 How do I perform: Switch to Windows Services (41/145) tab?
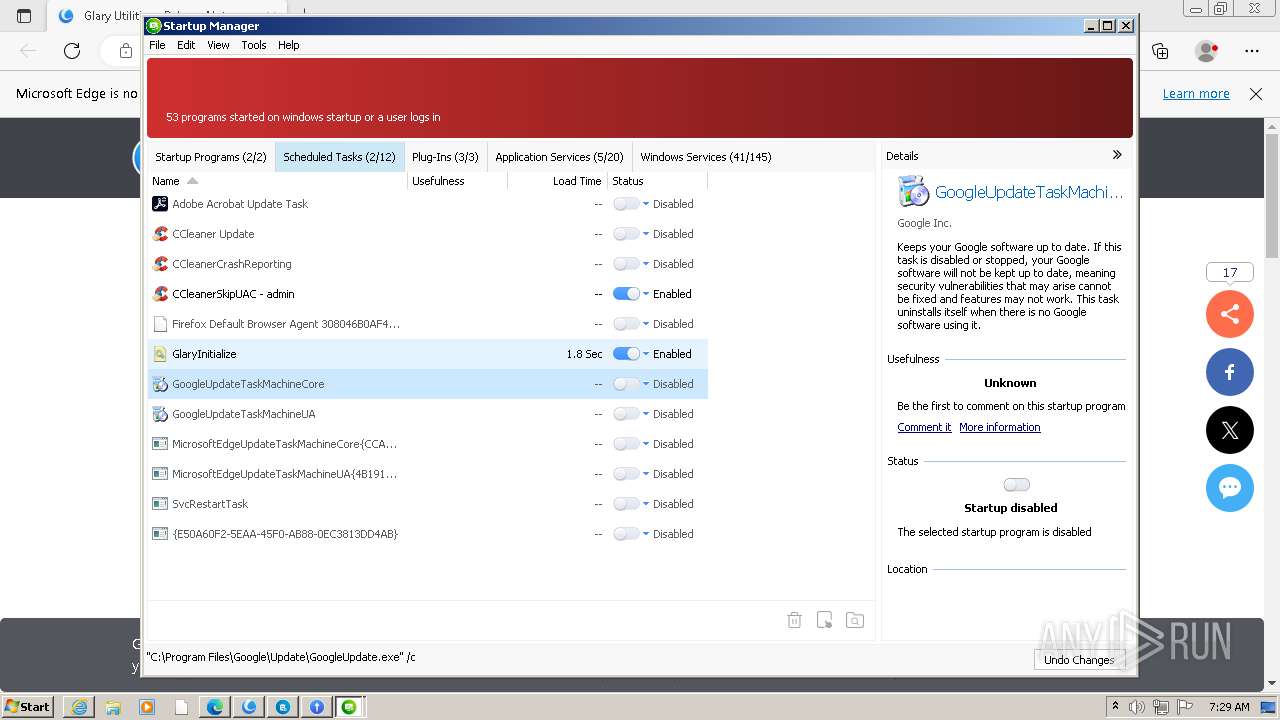[706, 157]
